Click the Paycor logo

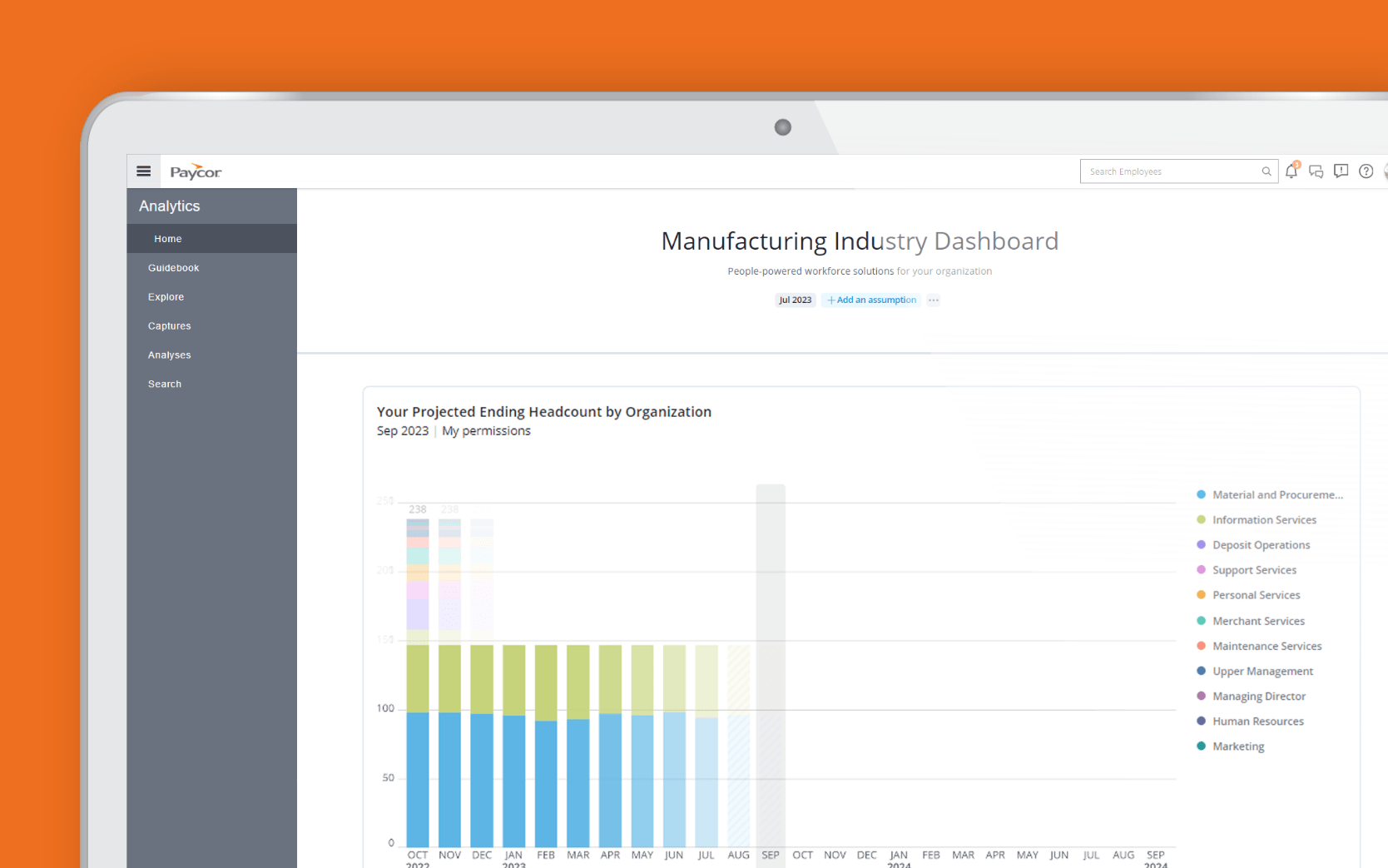196,171
